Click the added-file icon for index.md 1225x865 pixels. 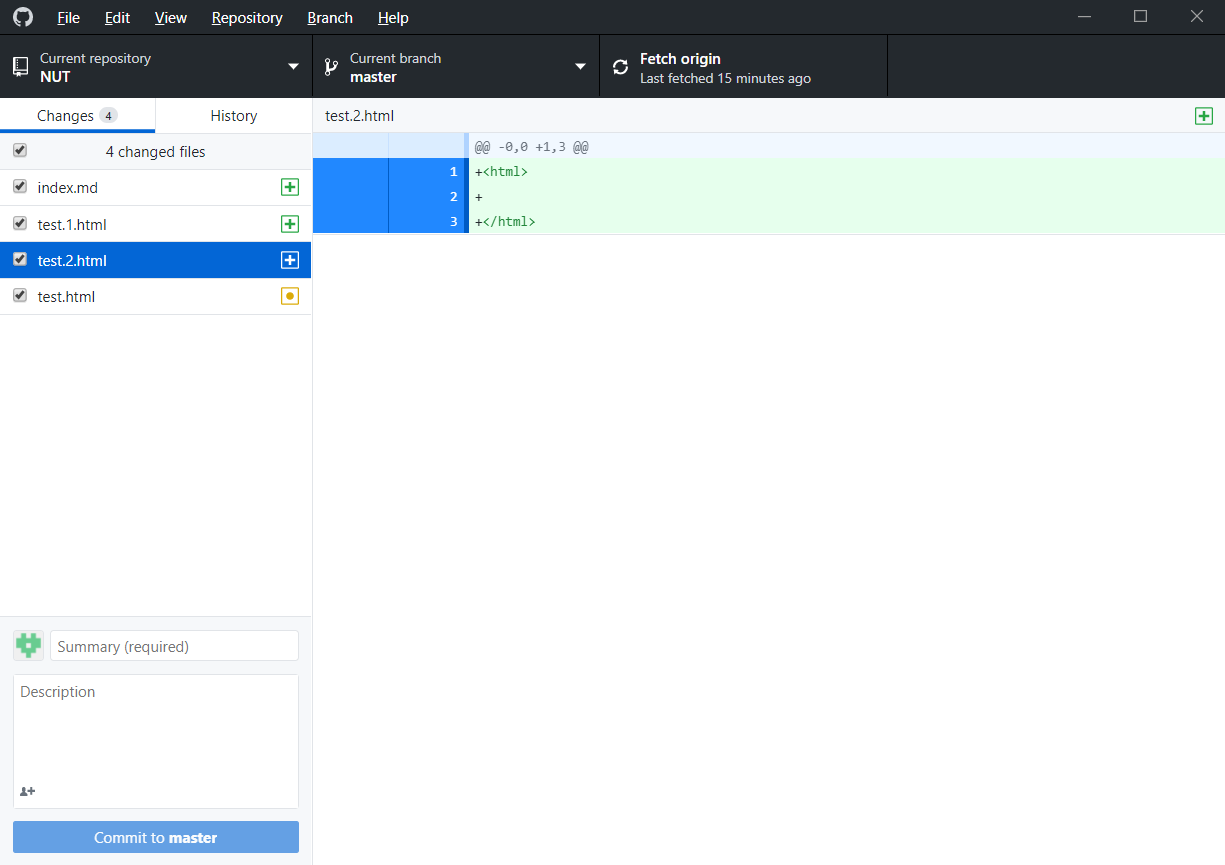[290, 187]
